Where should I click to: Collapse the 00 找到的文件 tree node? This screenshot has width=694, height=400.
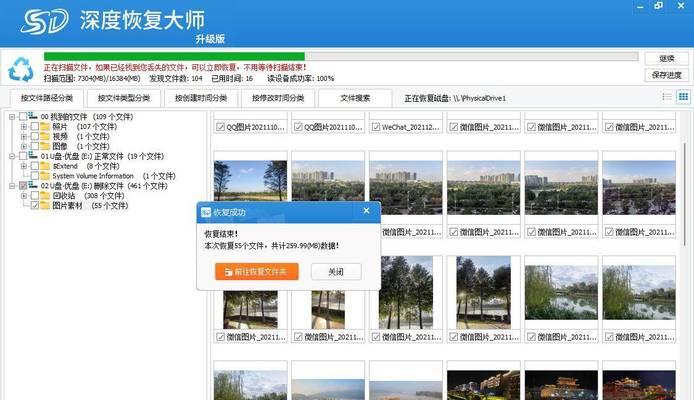click(x=12, y=117)
